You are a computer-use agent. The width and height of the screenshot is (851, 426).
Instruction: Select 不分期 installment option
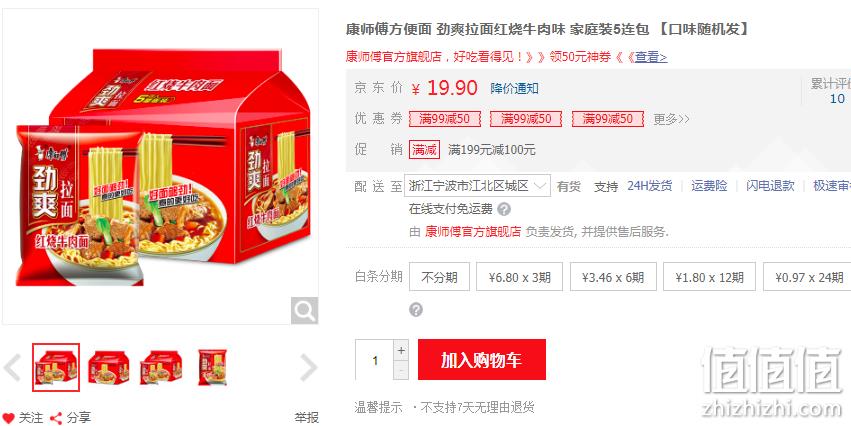(x=439, y=277)
